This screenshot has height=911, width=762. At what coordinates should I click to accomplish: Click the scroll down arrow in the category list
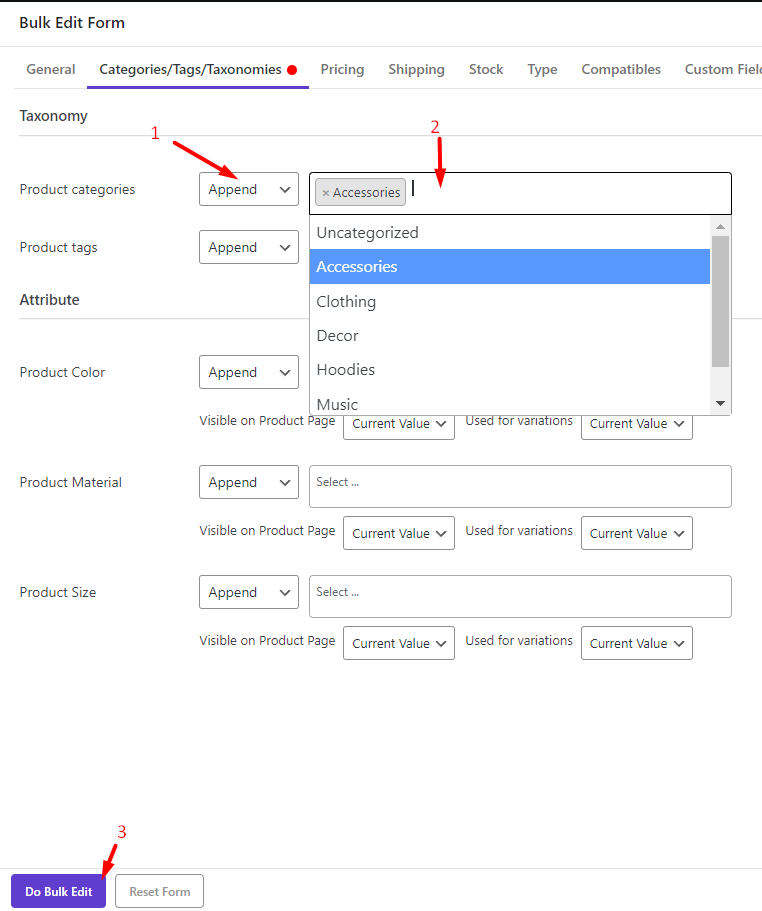tap(720, 403)
